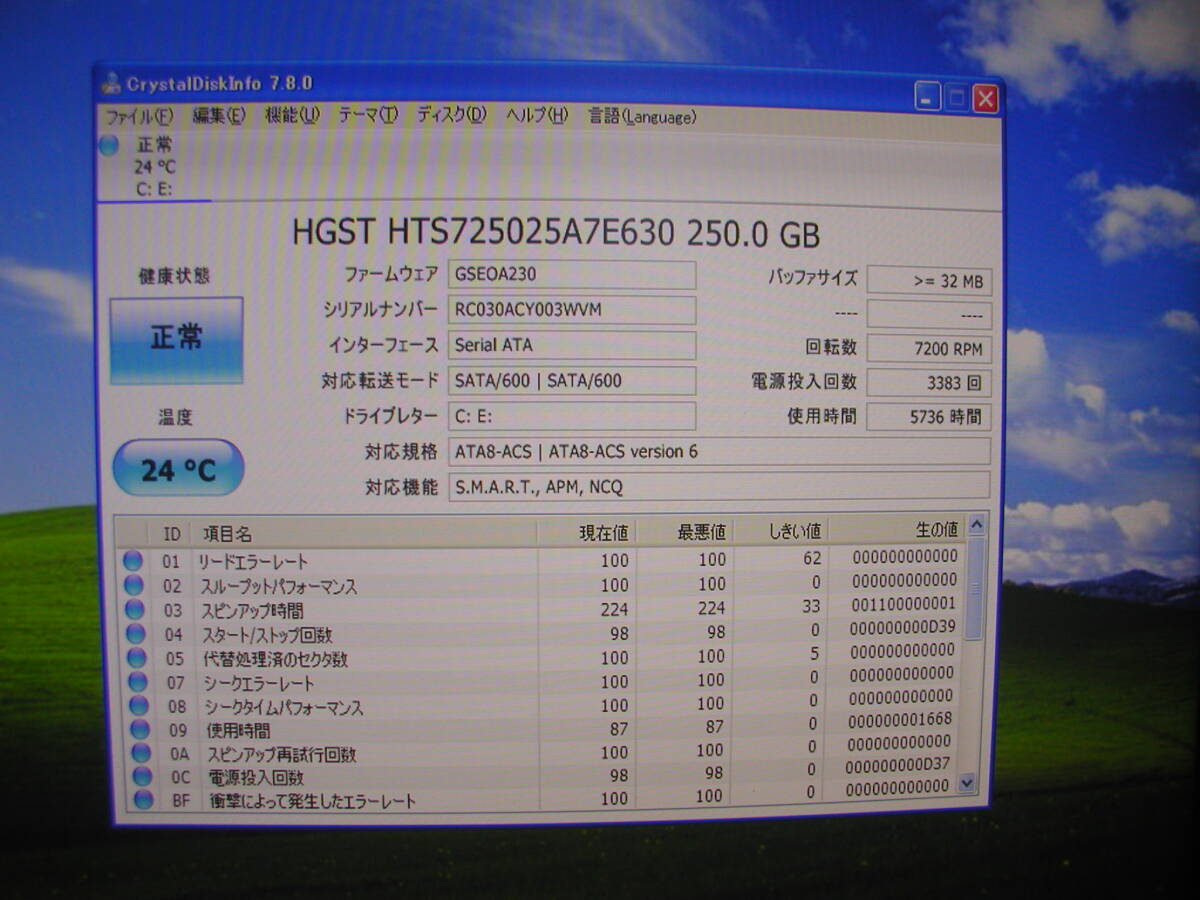This screenshot has width=1200, height=900.
Task: Open the ディスク(D) menu
Action: click(451, 116)
